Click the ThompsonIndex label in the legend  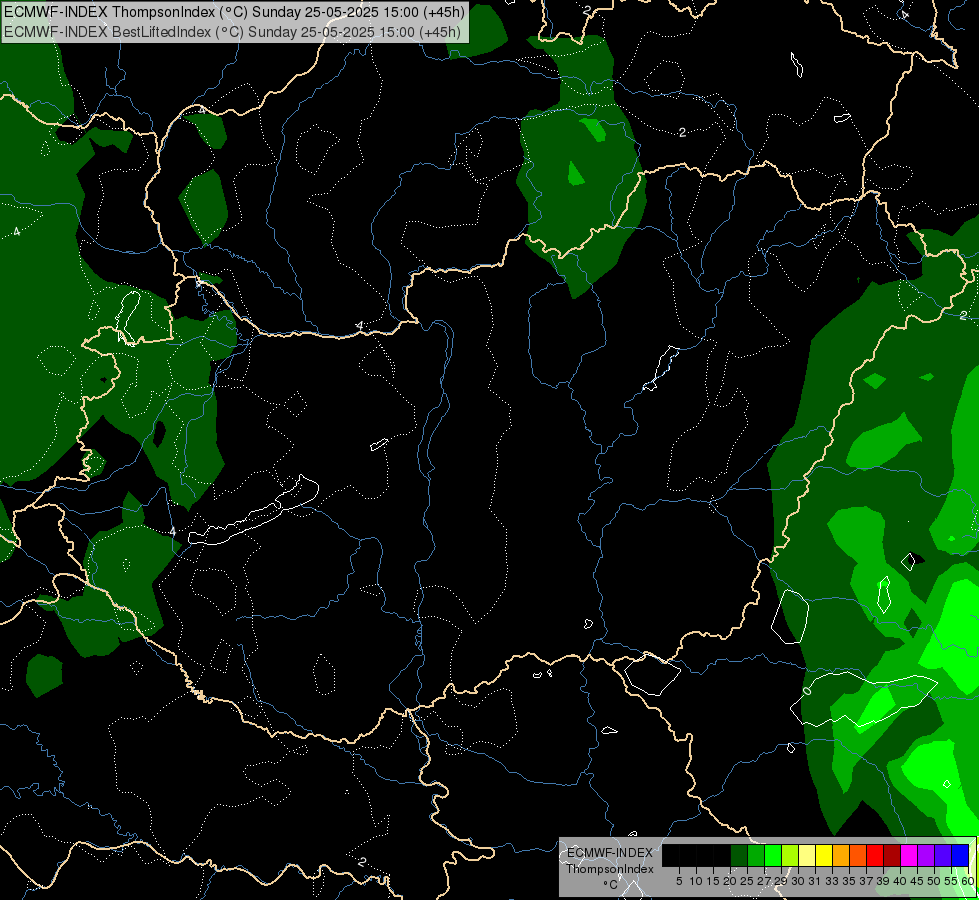click(610, 869)
